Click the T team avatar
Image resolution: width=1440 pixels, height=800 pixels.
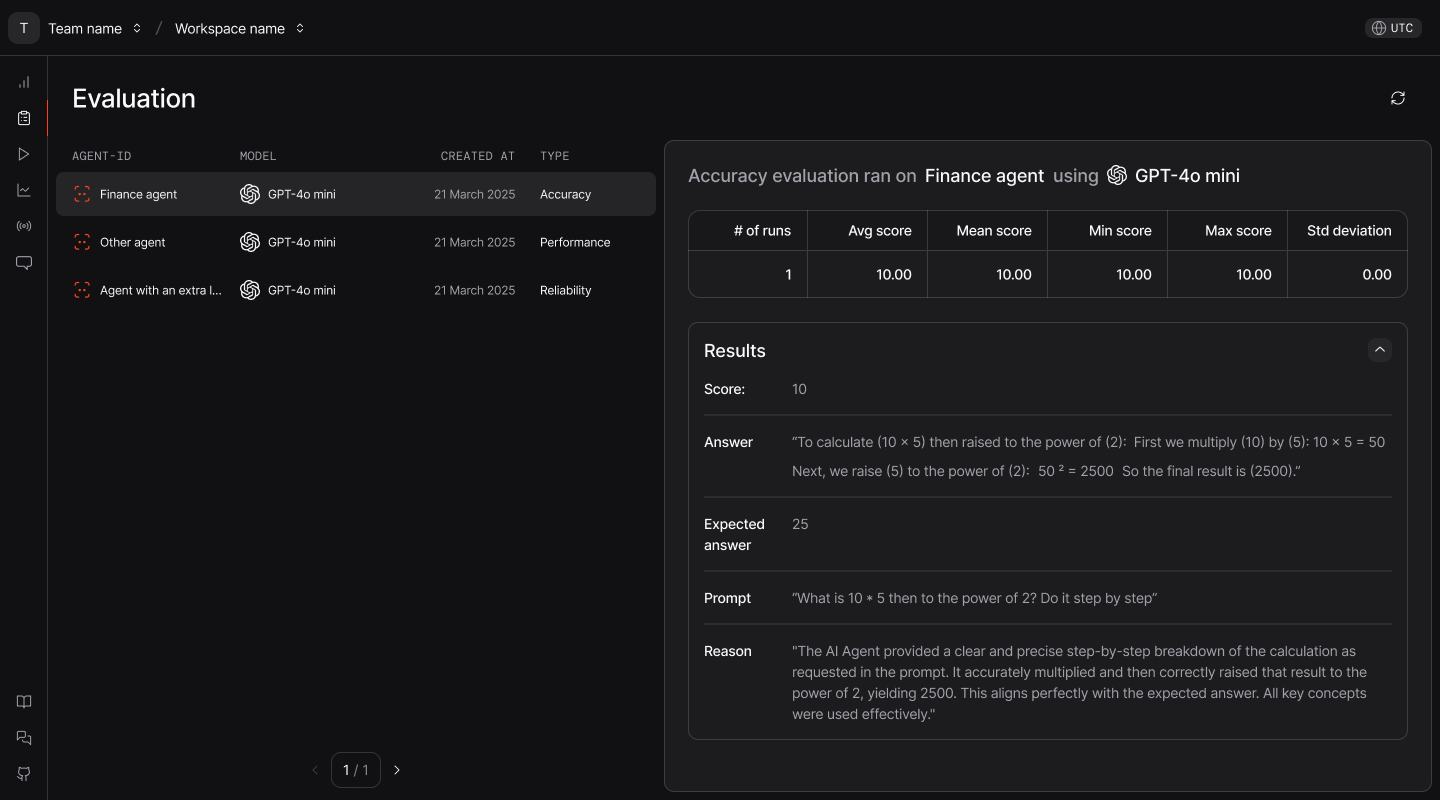coord(24,28)
